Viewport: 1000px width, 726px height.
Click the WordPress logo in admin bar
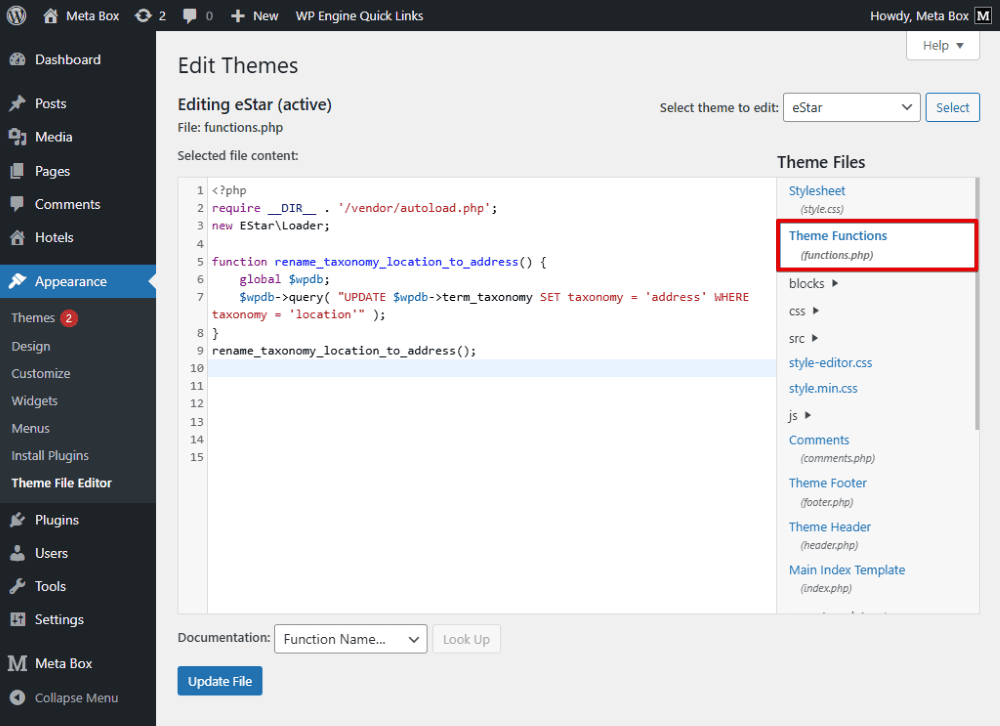point(15,15)
